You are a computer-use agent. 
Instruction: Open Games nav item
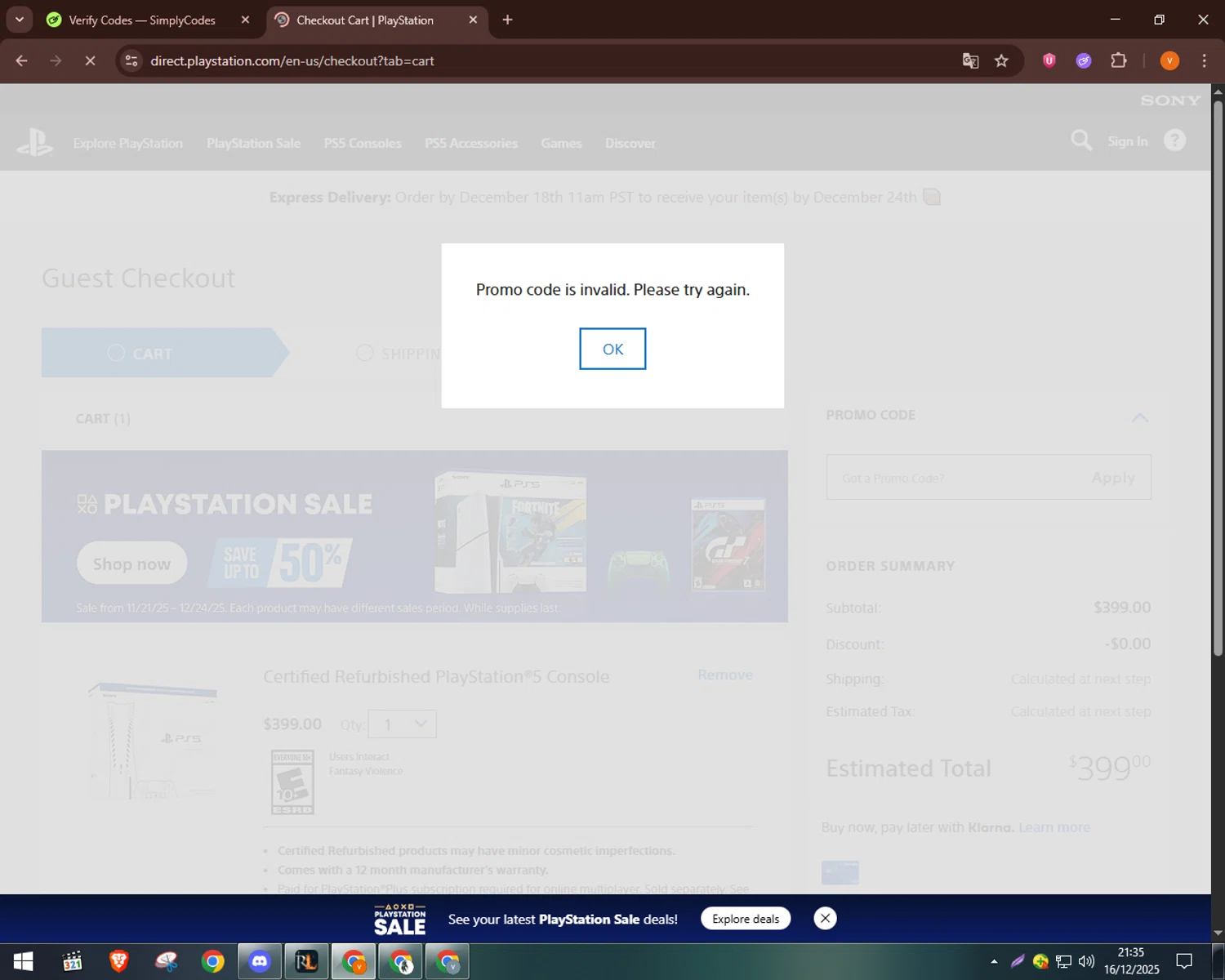(x=561, y=143)
